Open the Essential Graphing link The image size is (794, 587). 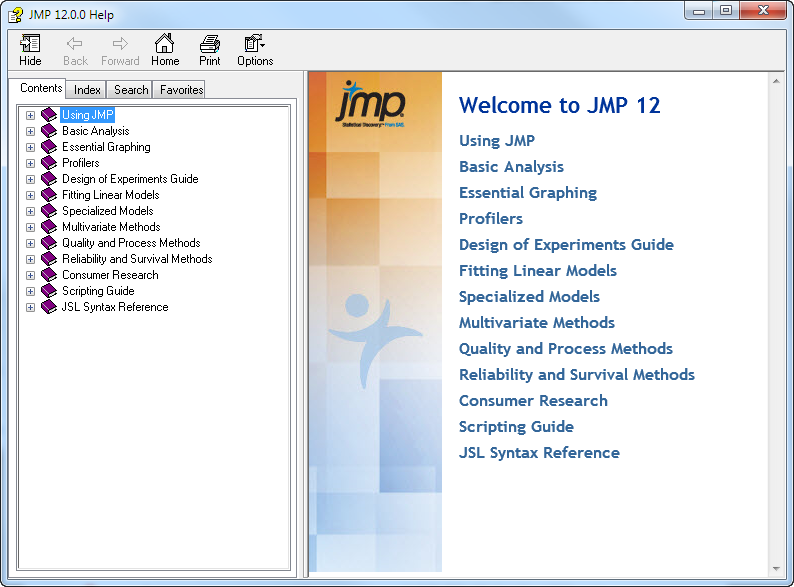tap(528, 193)
